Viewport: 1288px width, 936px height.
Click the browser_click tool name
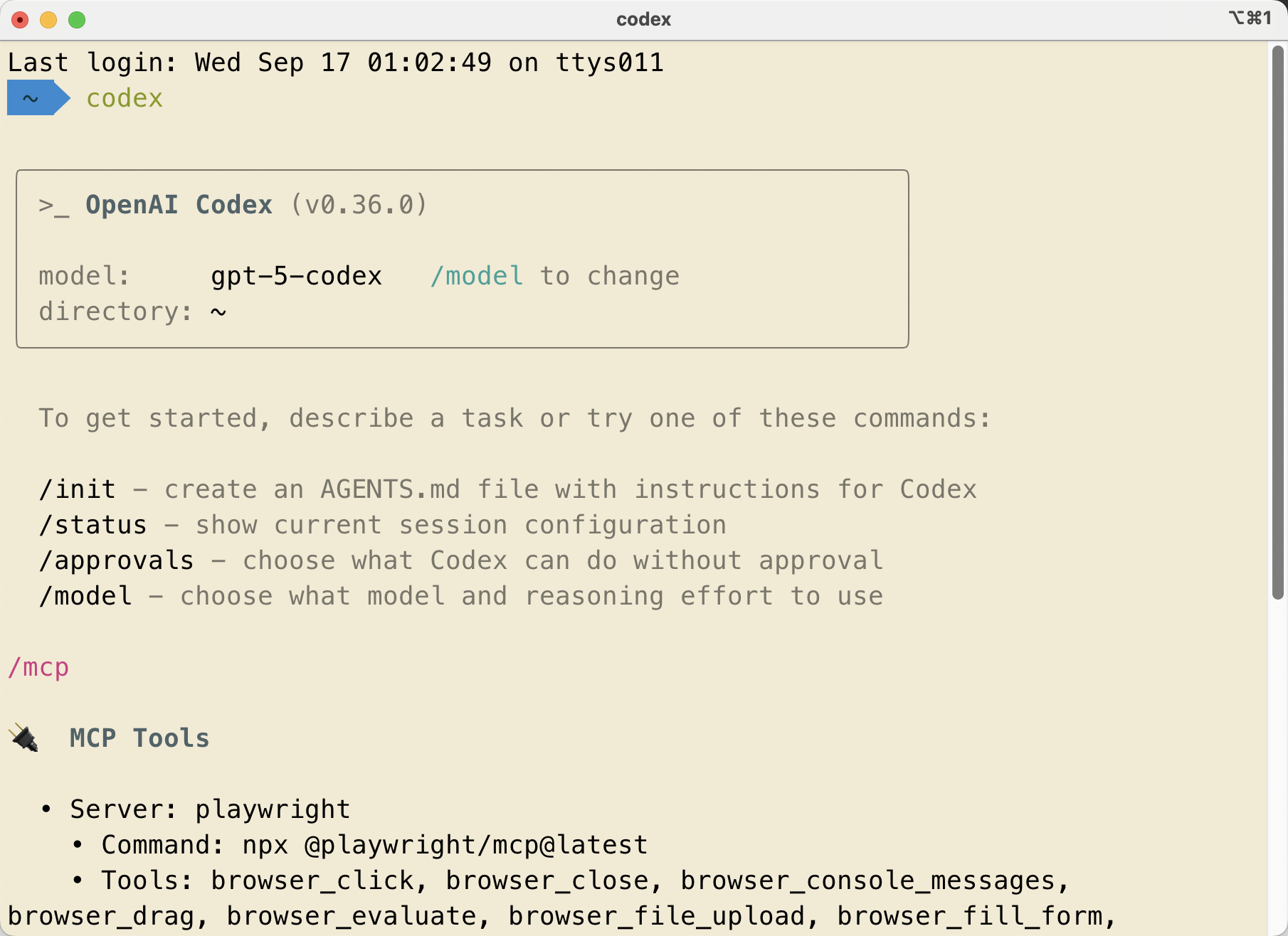click(x=312, y=881)
